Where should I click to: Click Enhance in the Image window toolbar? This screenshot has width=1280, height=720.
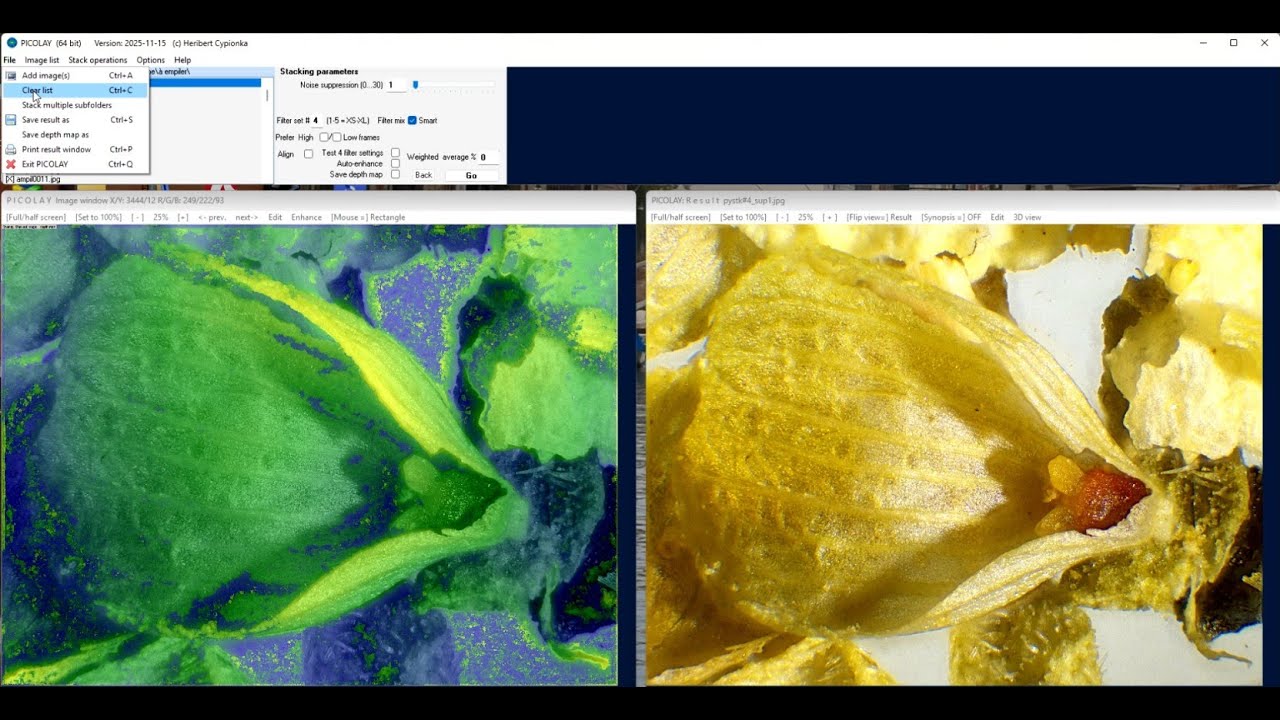click(306, 217)
